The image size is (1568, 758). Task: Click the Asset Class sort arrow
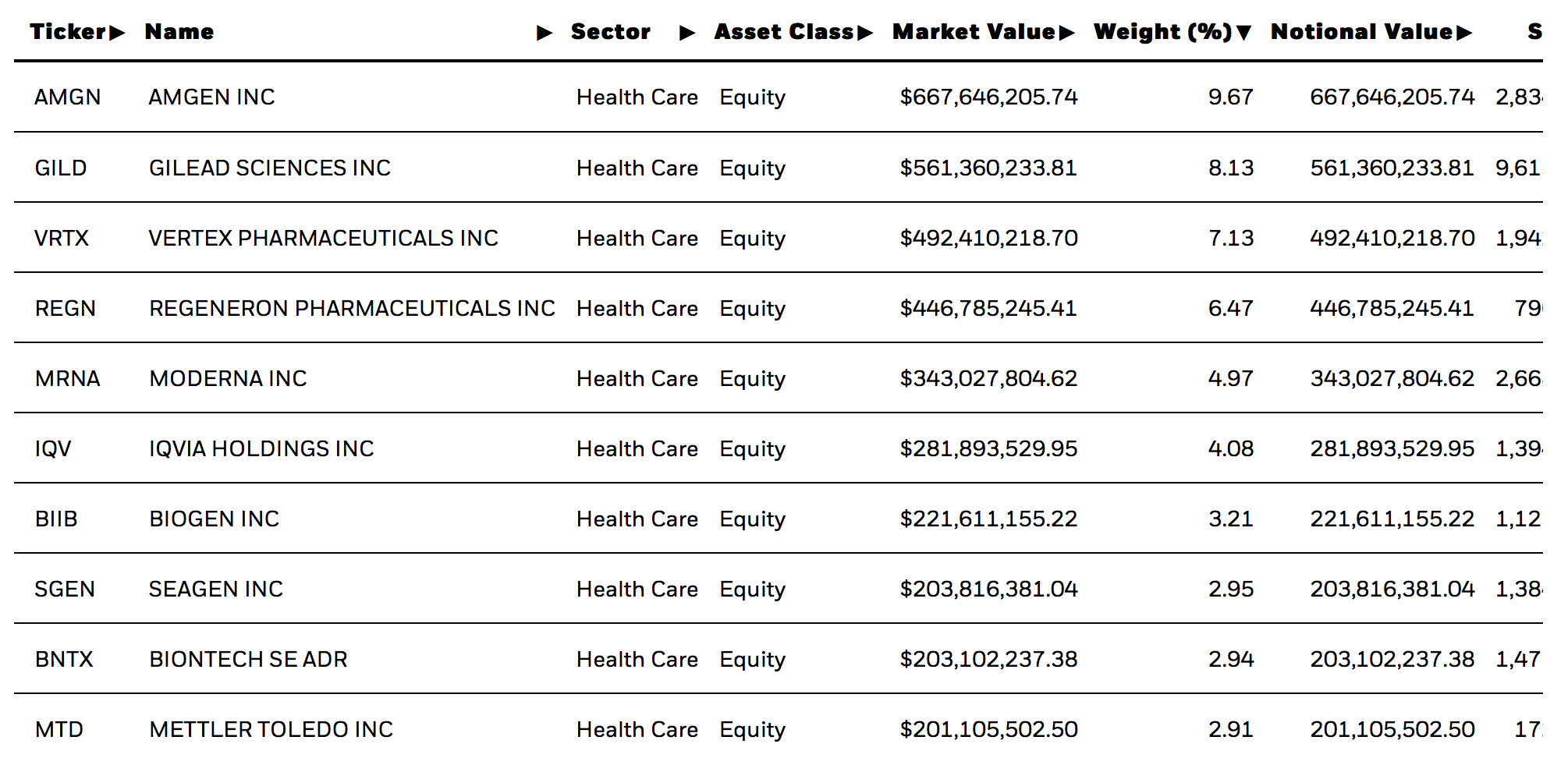coord(864,33)
